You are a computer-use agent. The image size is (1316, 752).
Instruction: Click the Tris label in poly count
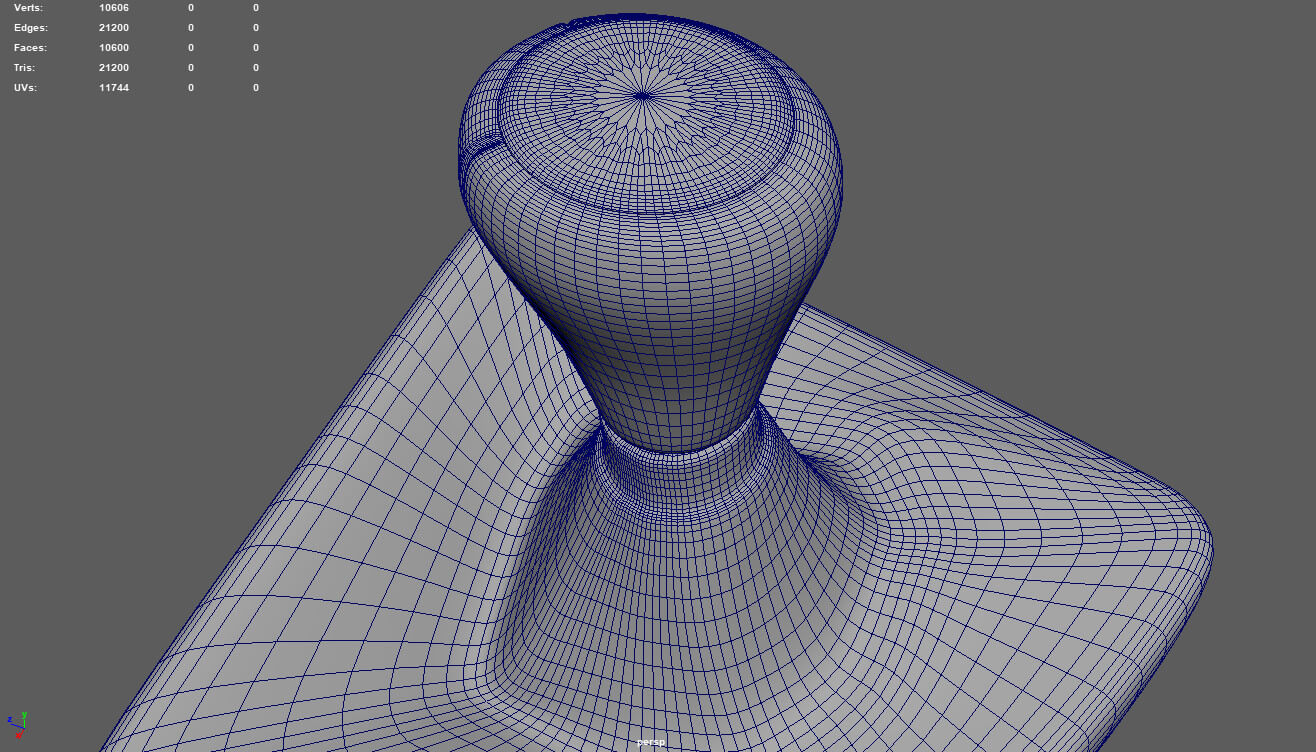pos(25,68)
